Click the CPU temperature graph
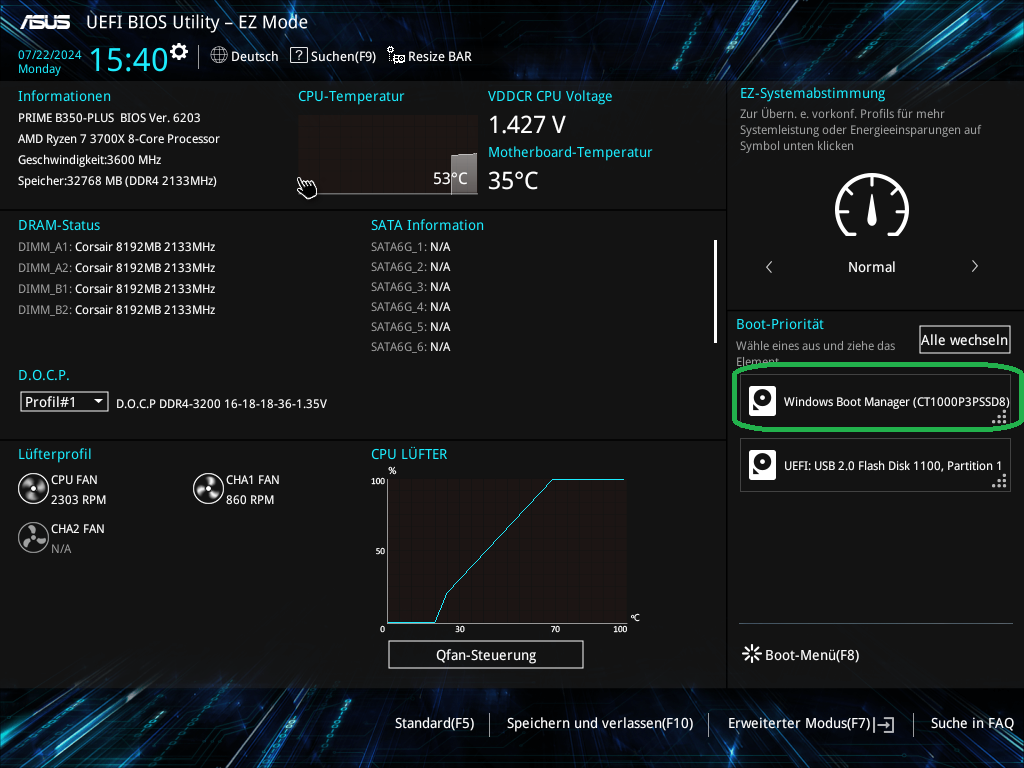Viewport: 1024px width, 768px height. pos(388,155)
